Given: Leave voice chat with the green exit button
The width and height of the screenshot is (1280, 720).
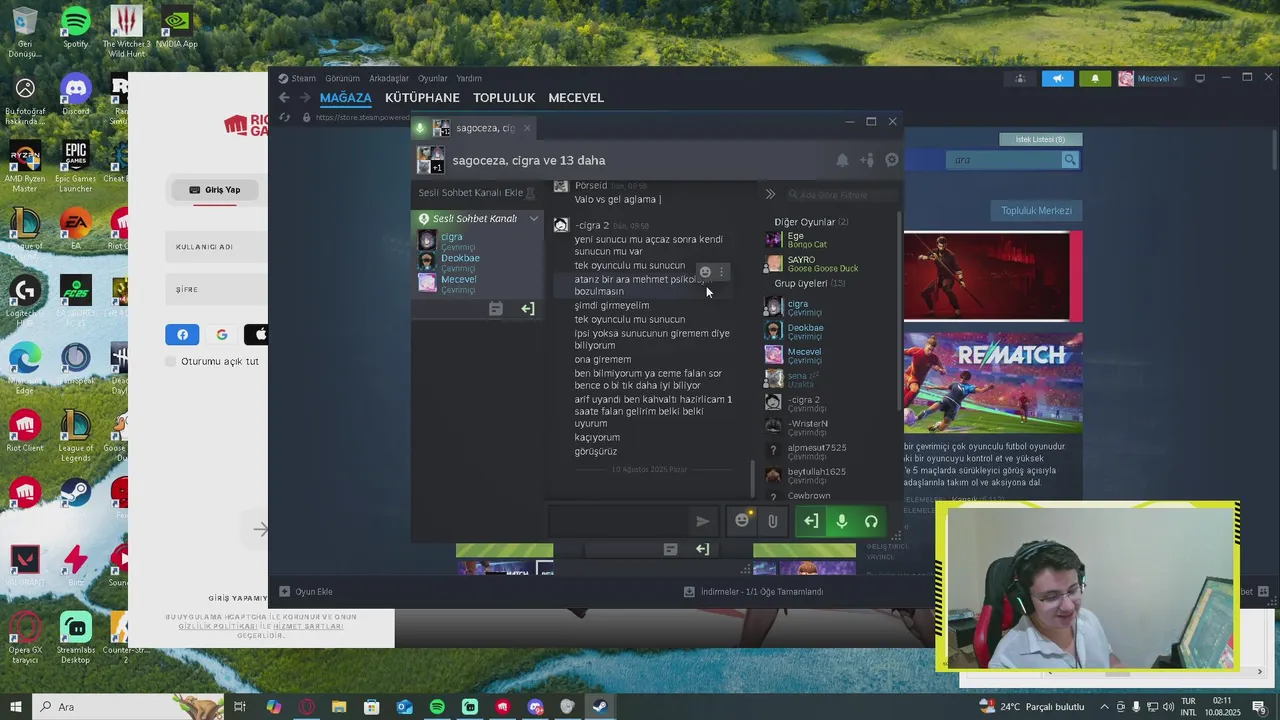Looking at the screenshot, I should (x=811, y=521).
